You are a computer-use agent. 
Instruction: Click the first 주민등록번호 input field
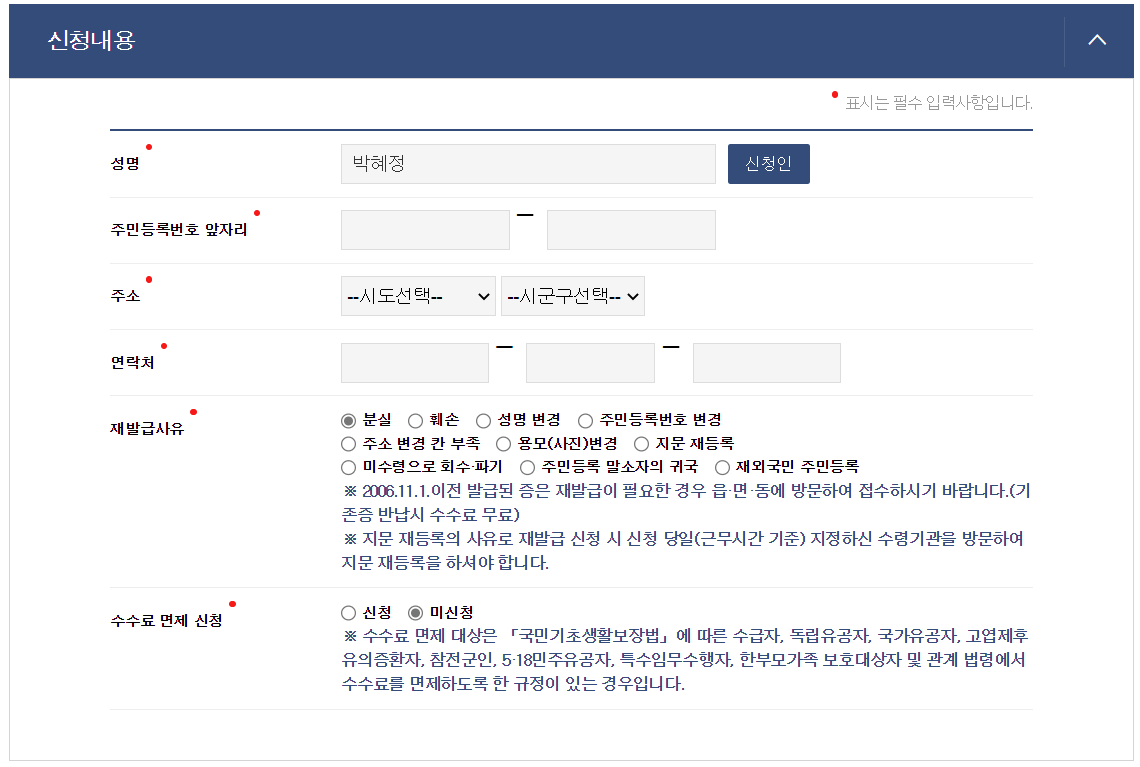pyautogui.click(x=425, y=230)
